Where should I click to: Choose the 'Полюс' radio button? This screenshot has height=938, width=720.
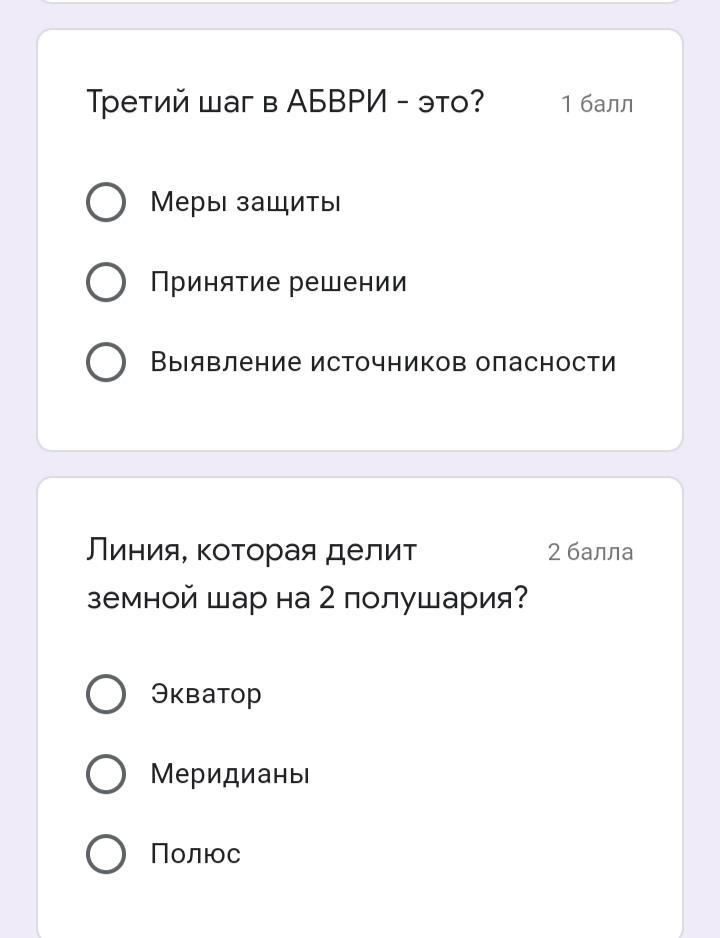tap(106, 854)
